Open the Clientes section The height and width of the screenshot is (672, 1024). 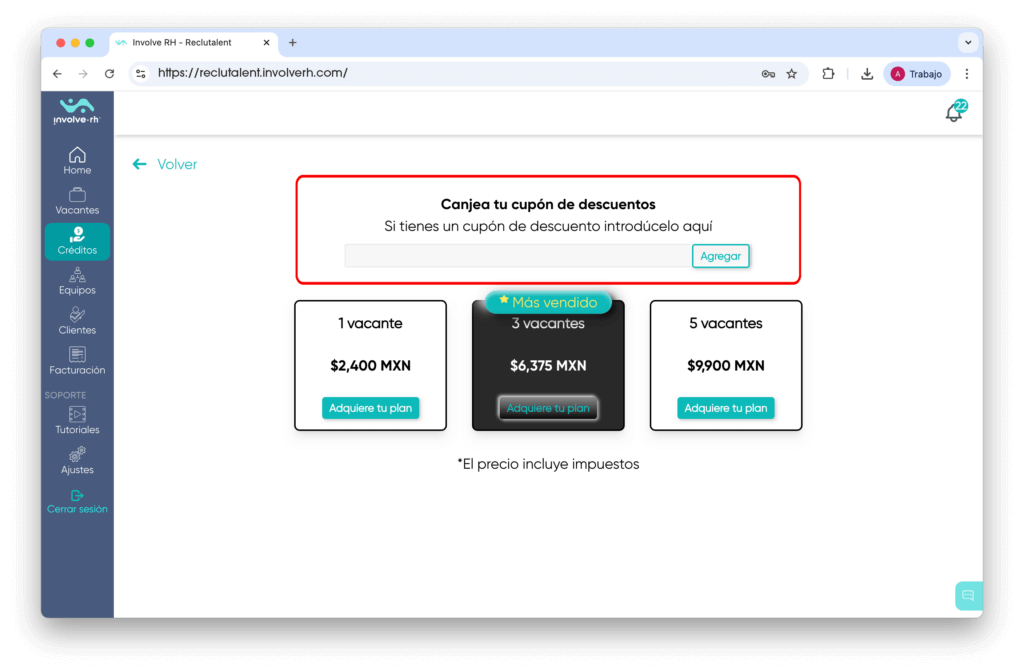(77, 321)
